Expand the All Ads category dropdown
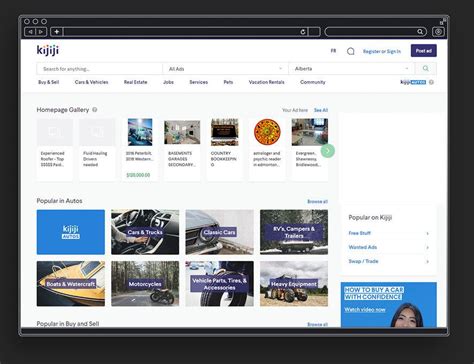This screenshot has width=474, height=364. point(225,69)
